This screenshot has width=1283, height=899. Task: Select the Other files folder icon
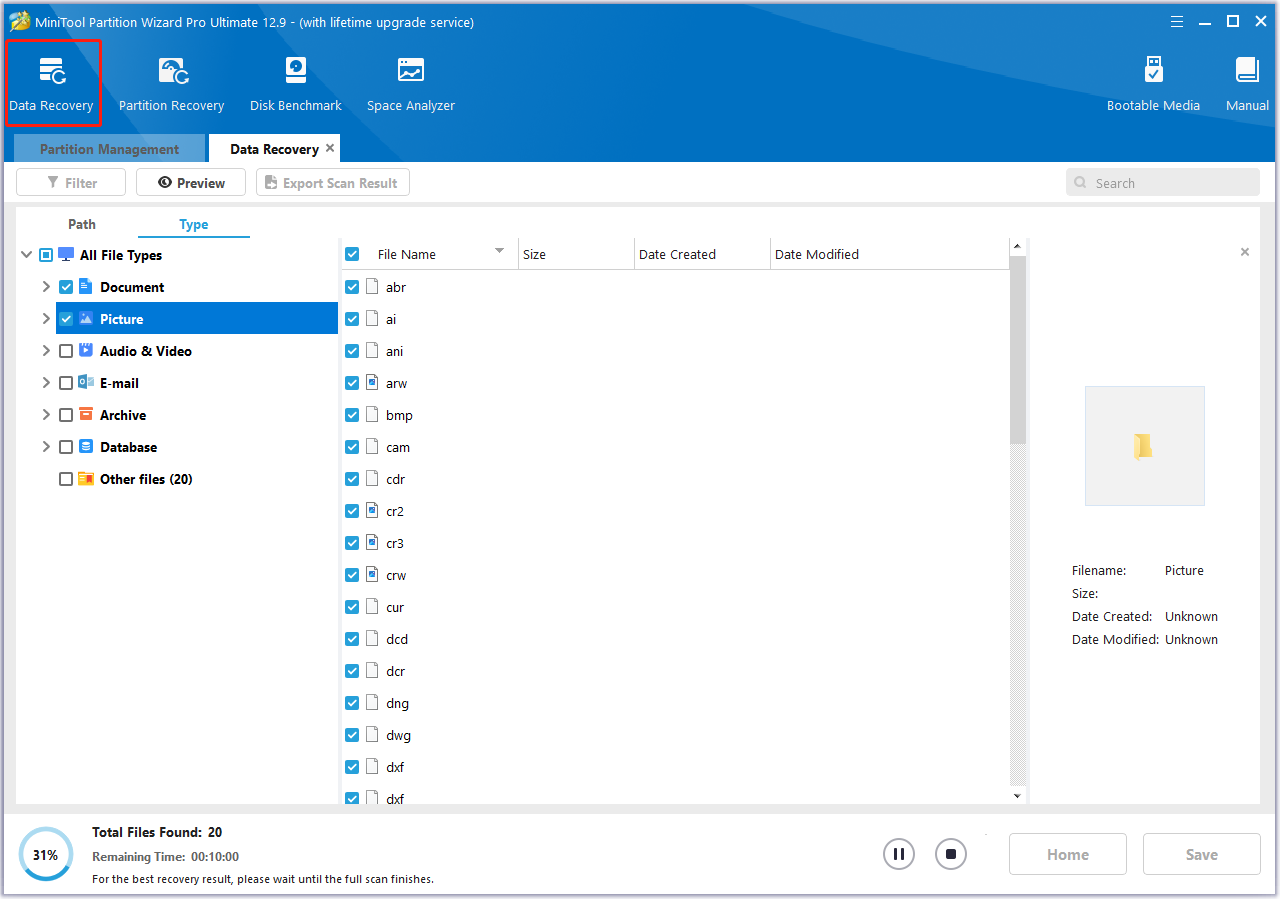(x=86, y=478)
